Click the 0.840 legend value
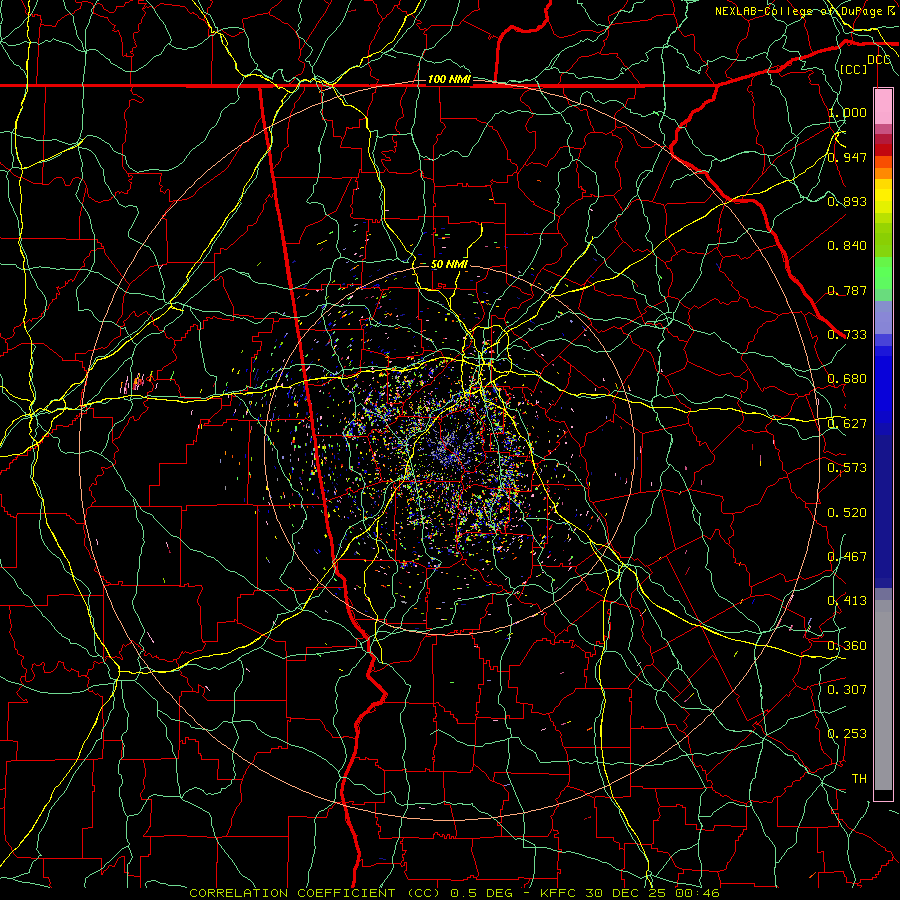Viewport: 900px width, 900px height. tap(847, 246)
